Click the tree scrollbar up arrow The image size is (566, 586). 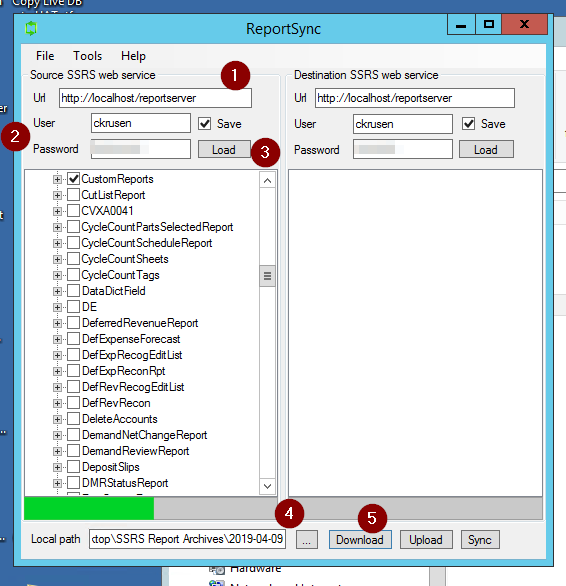[267, 181]
